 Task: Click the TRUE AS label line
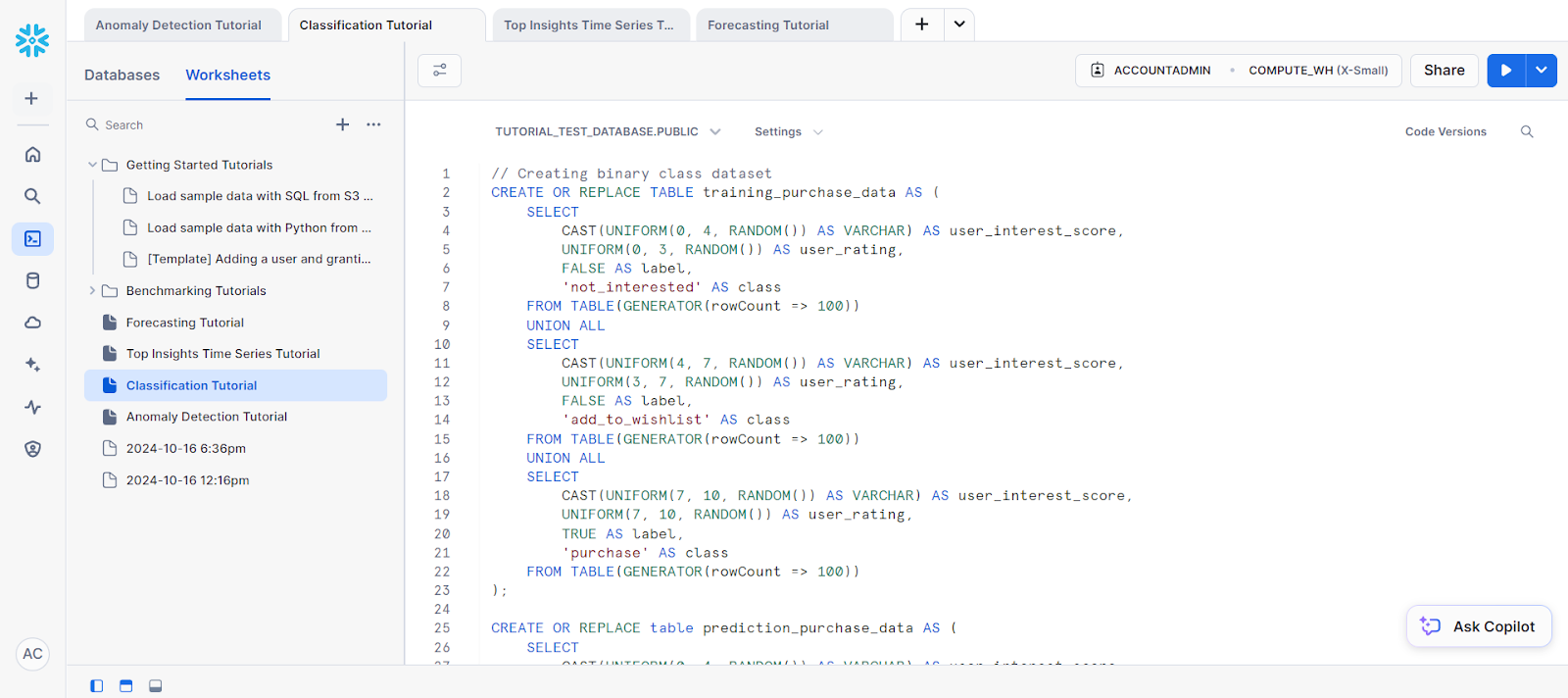(x=622, y=534)
